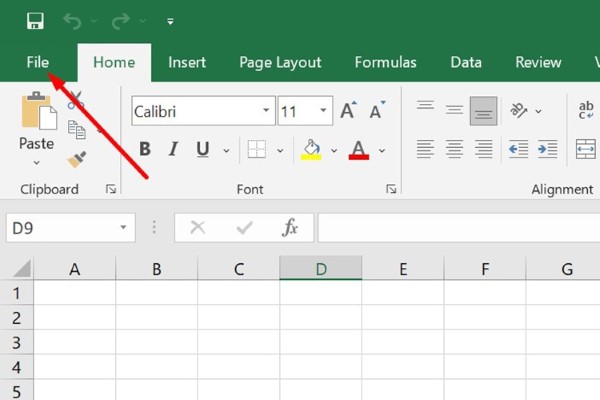Expand the font size dropdown
600x400 pixels.
[x=324, y=111]
